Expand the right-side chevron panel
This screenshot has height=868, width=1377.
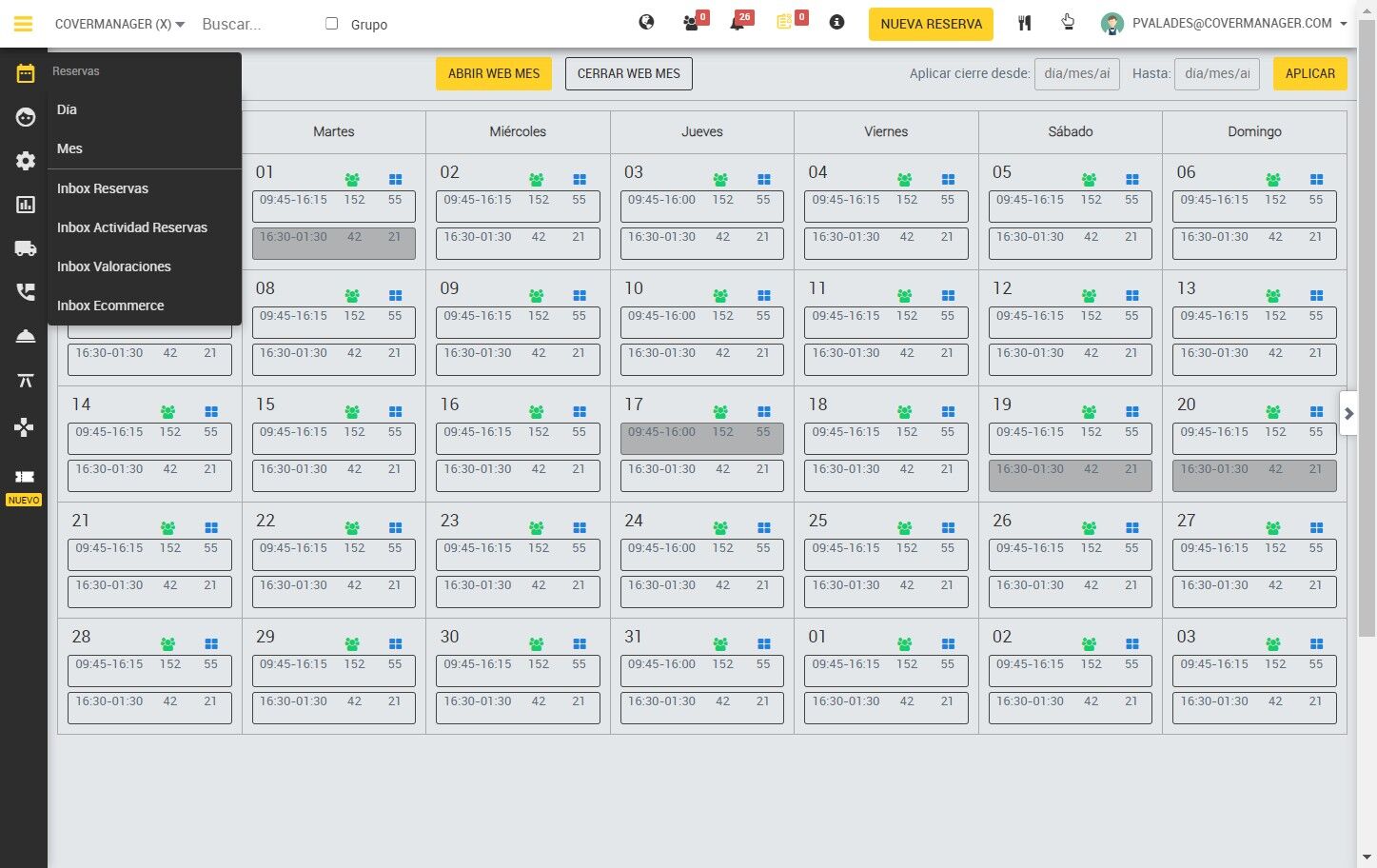pyautogui.click(x=1348, y=414)
